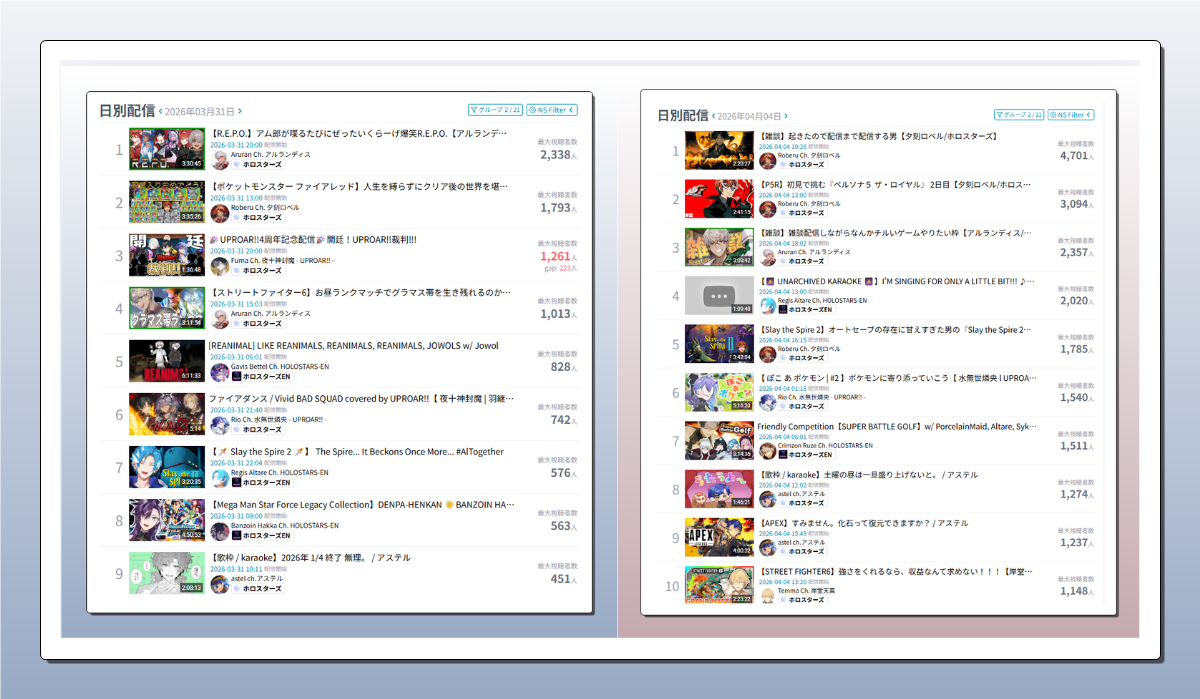
Task: Go to previous day in April 04 panel
Action: [713, 117]
